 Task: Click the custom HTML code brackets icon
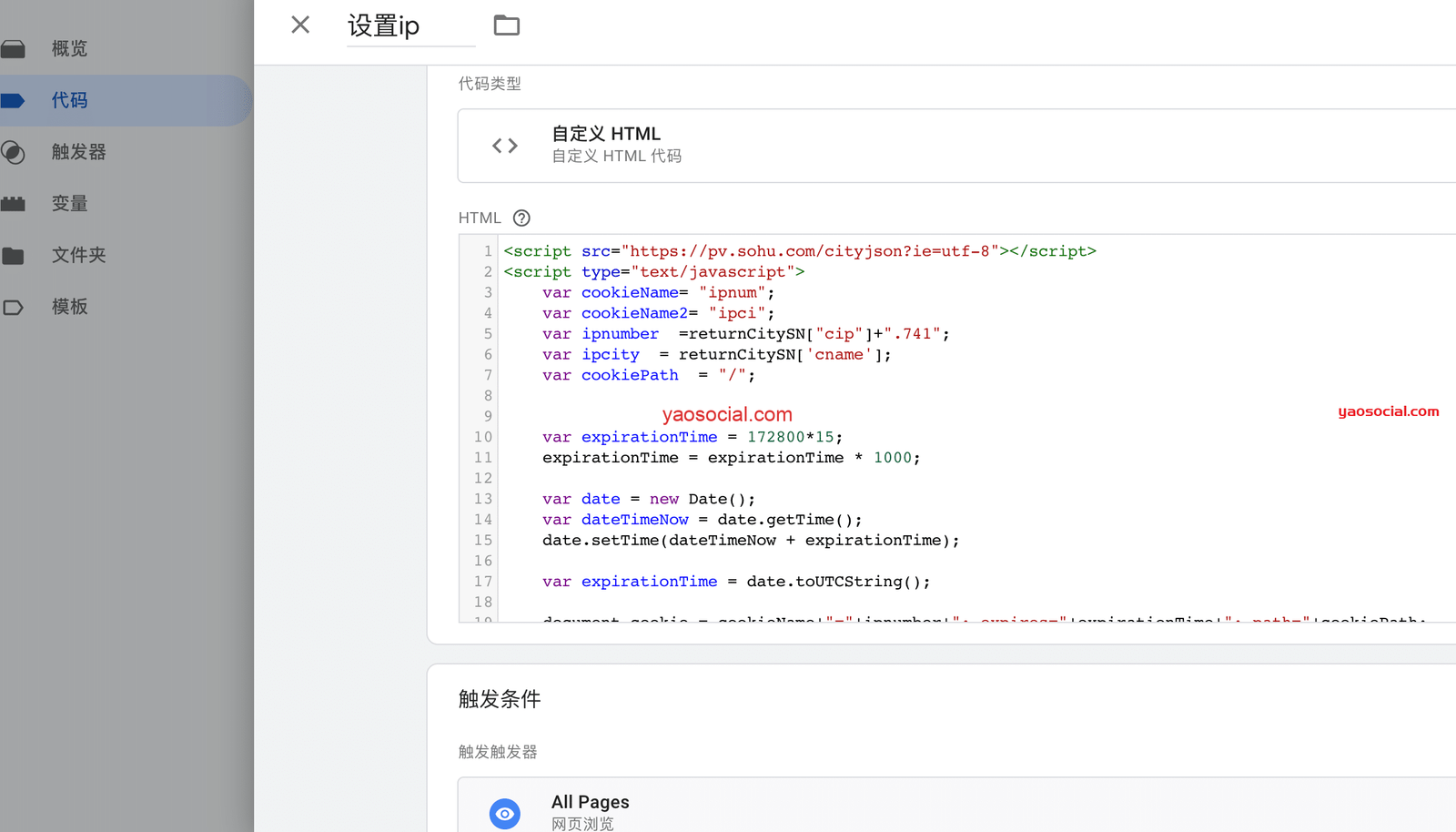click(x=505, y=146)
